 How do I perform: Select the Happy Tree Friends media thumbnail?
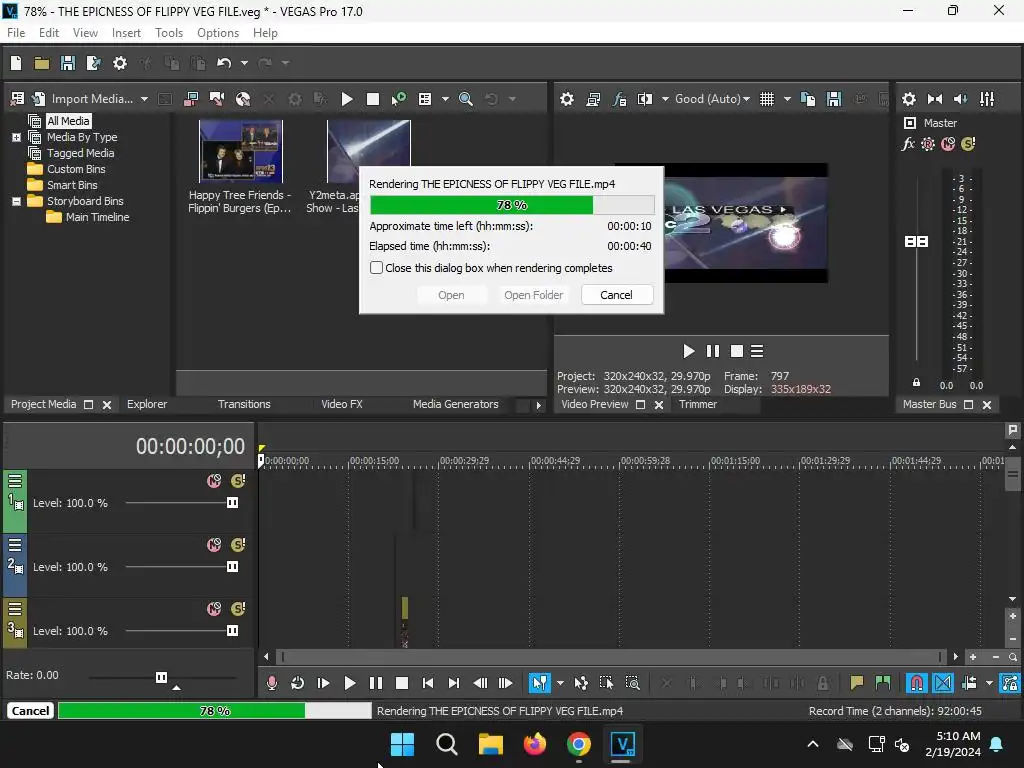[240, 152]
